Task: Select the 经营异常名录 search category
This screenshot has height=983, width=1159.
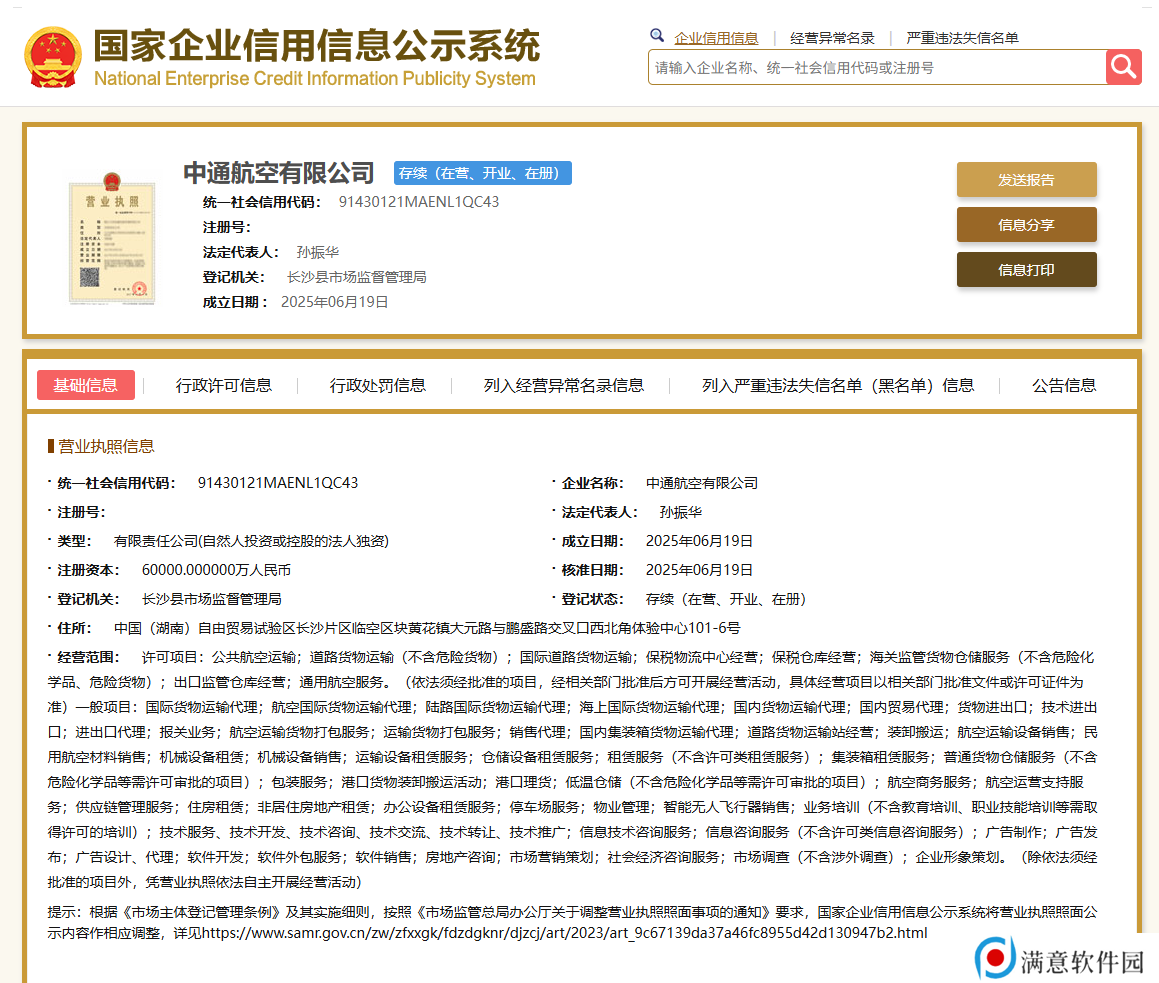Action: [x=832, y=38]
